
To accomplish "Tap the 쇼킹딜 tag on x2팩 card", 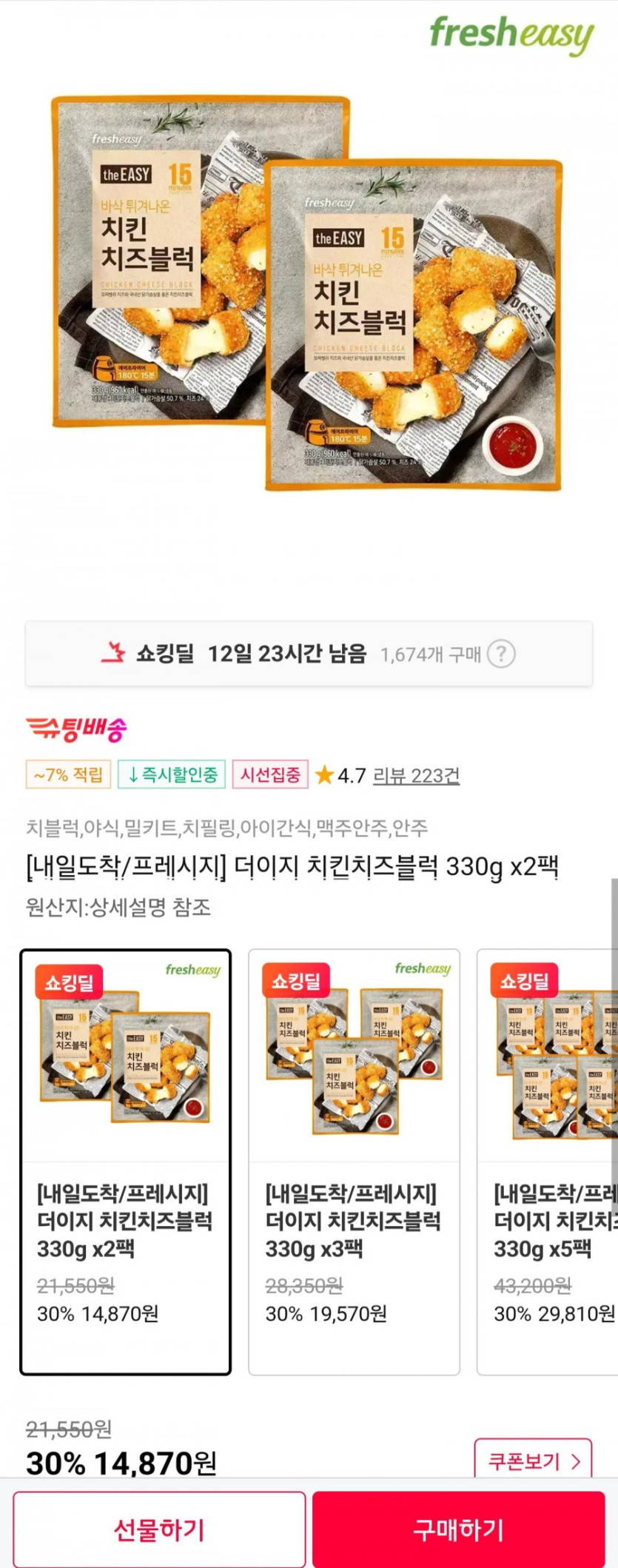I will pos(69,982).
